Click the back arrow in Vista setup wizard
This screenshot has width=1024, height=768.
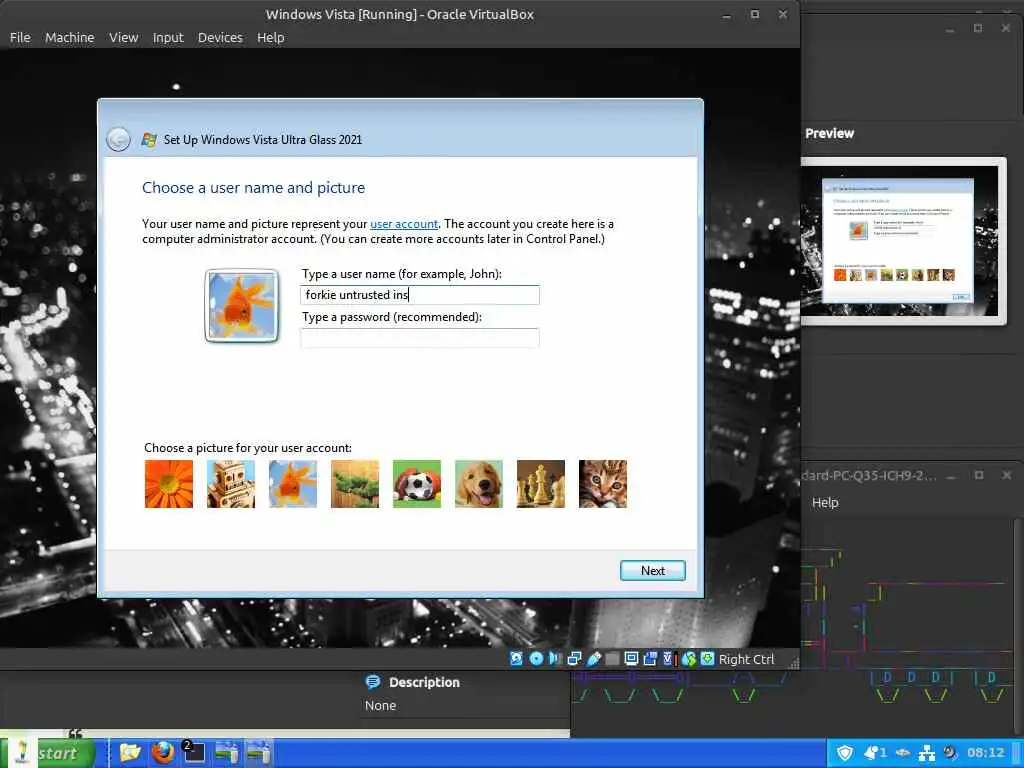tap(118, 139)
